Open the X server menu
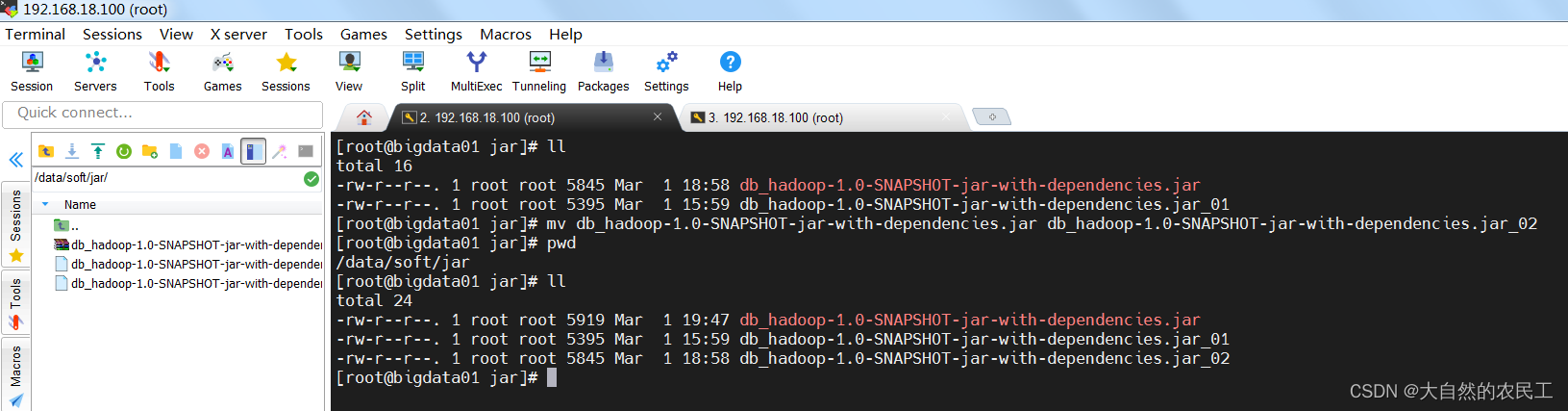 click(x=238, y=34)
